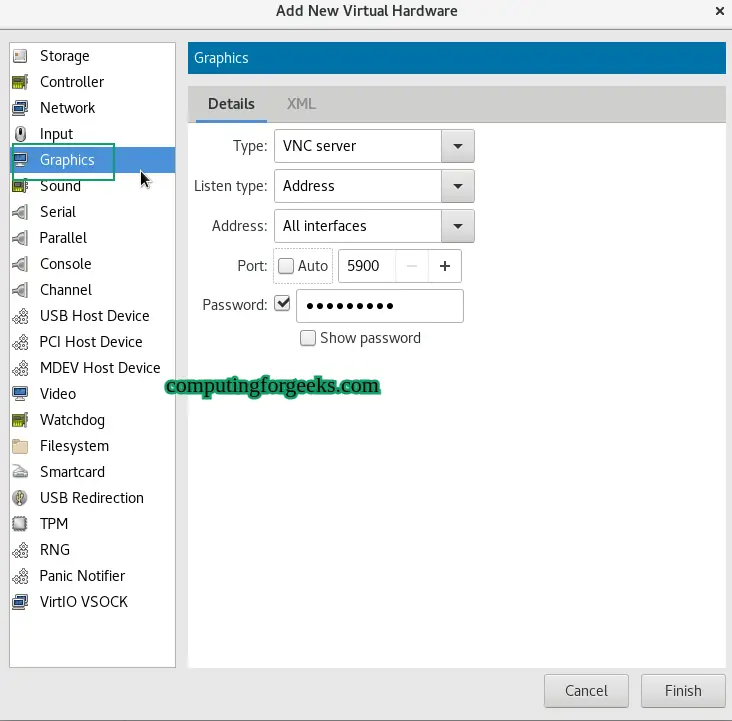Click the PCI Host Device icon
The width and height of the screenshot is (732, 721).
(20, 342)
